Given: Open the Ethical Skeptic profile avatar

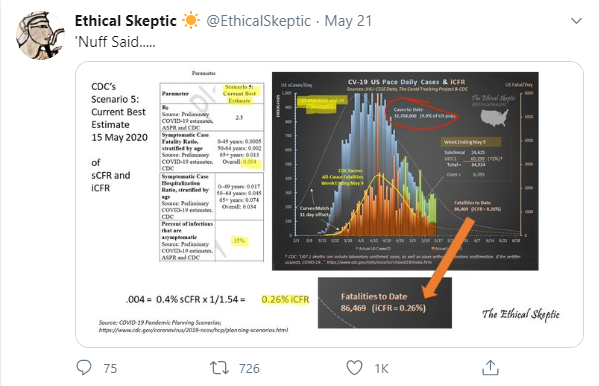Looking at the screenshot, I should tap(40, 35).
